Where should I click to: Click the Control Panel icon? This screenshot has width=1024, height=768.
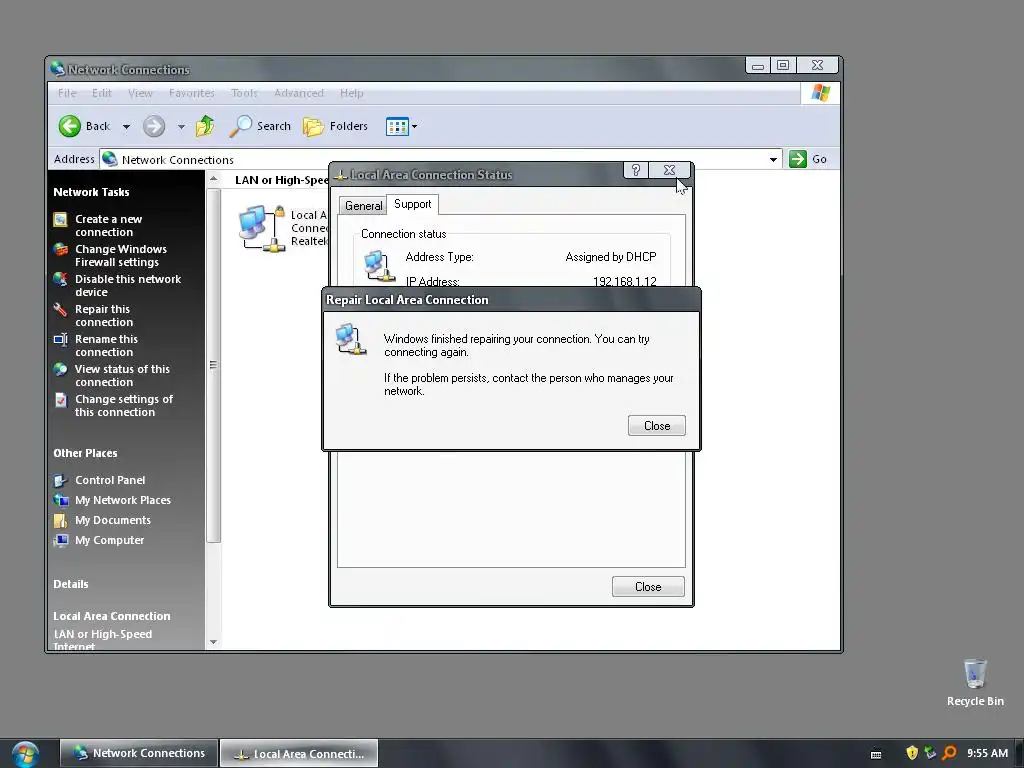[x=61, y=481]
